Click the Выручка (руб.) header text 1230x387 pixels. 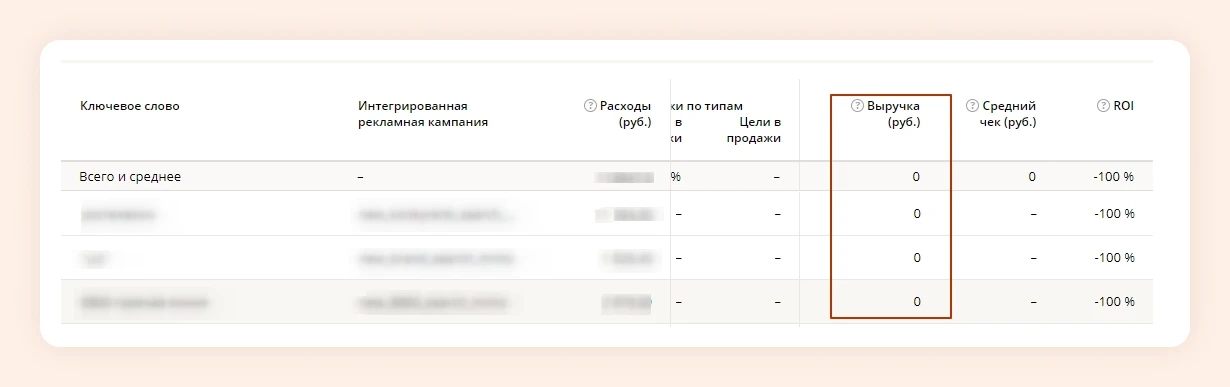[x=893, y=114]
